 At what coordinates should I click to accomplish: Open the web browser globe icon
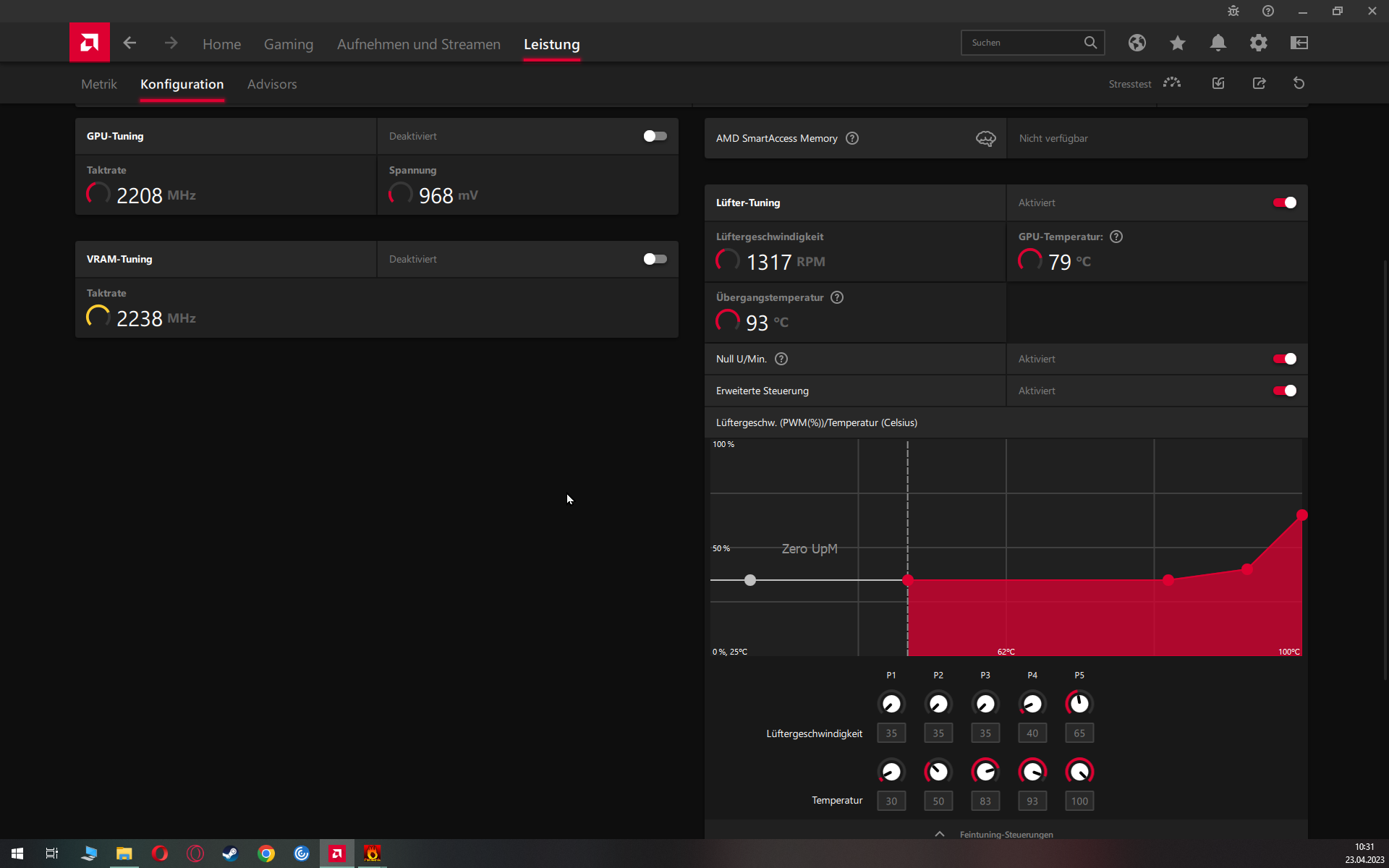(x=1137, y=43)
